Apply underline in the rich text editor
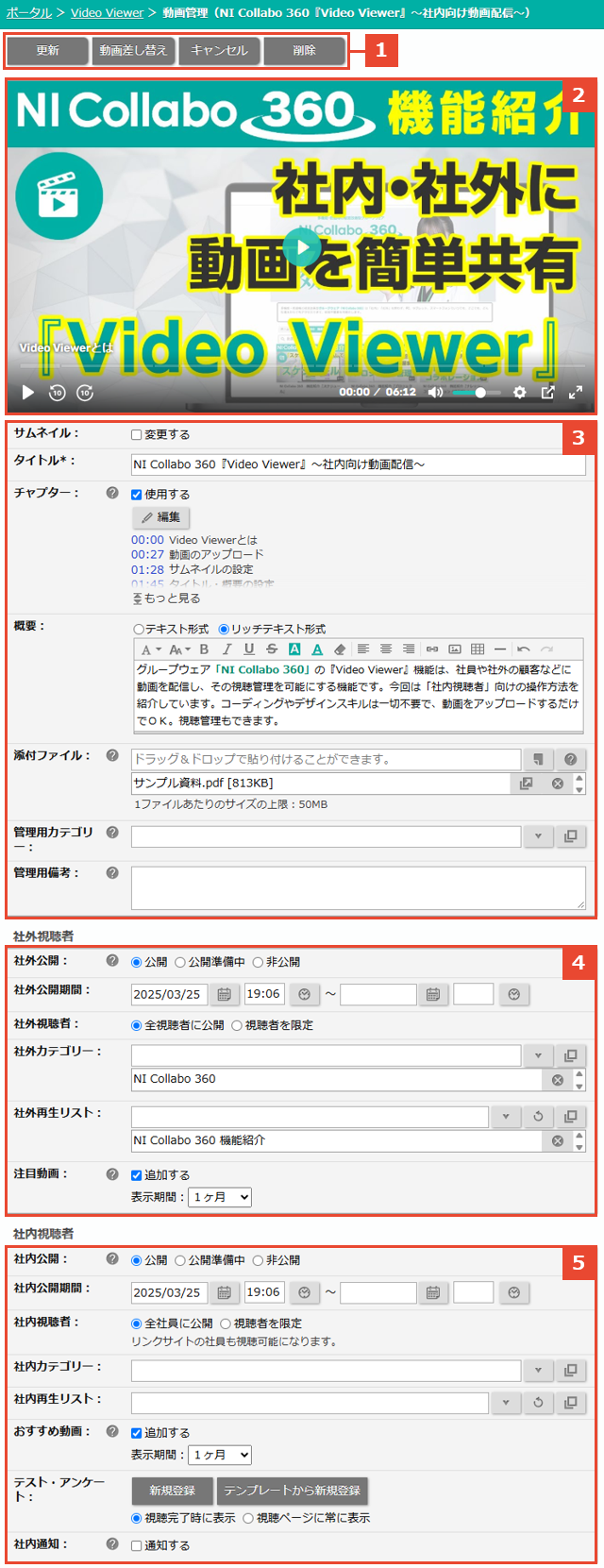Viewport: 604px width, 1568px height. pos(249,649)
